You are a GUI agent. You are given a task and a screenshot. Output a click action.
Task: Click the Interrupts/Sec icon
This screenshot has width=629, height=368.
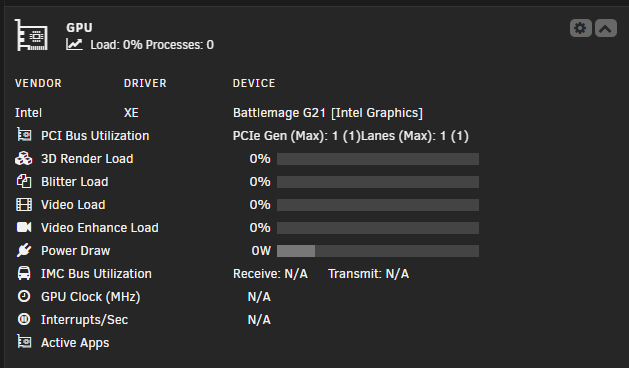tap(24, 319)
